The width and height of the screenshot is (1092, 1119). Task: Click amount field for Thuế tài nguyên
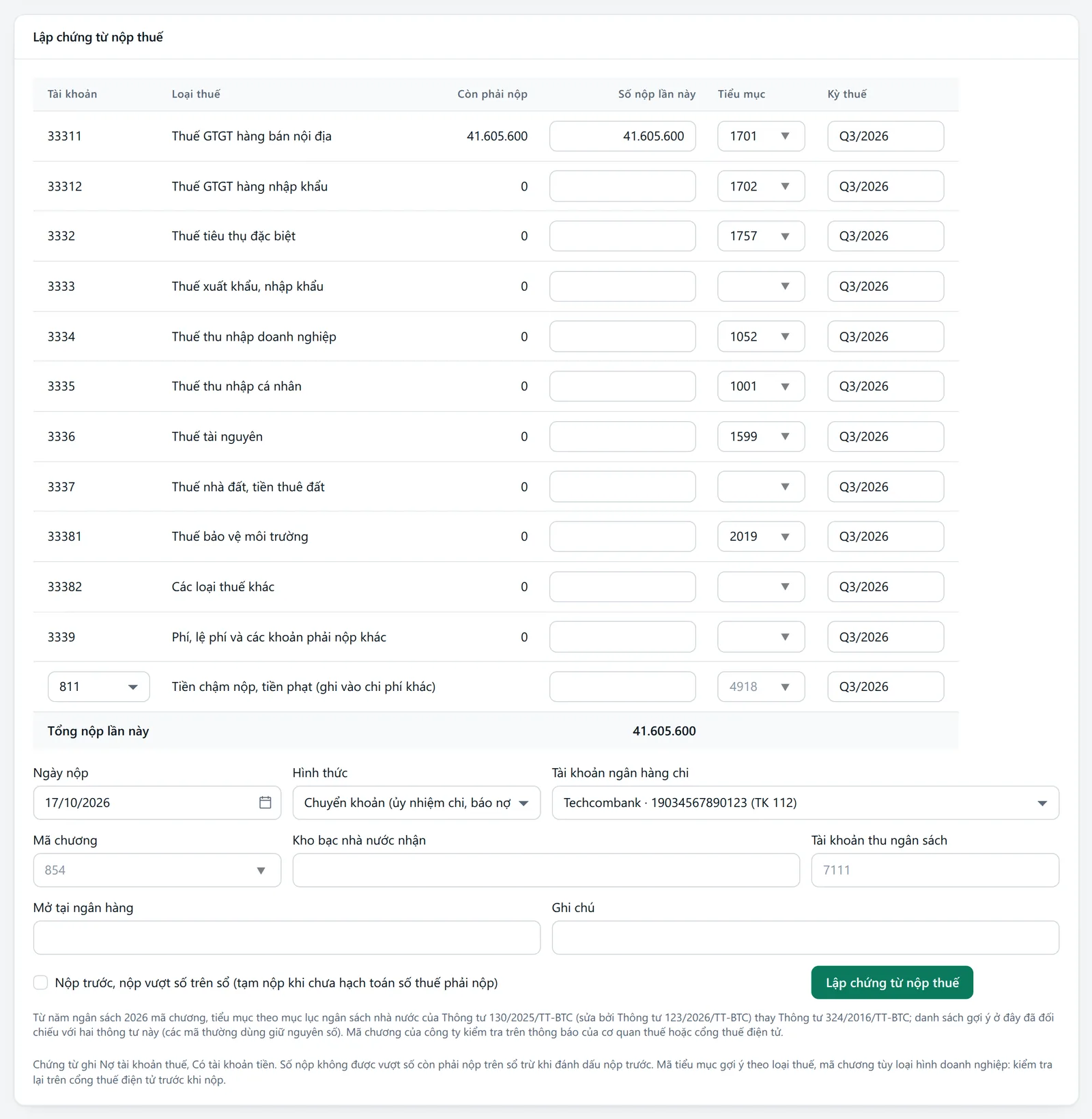622,436
